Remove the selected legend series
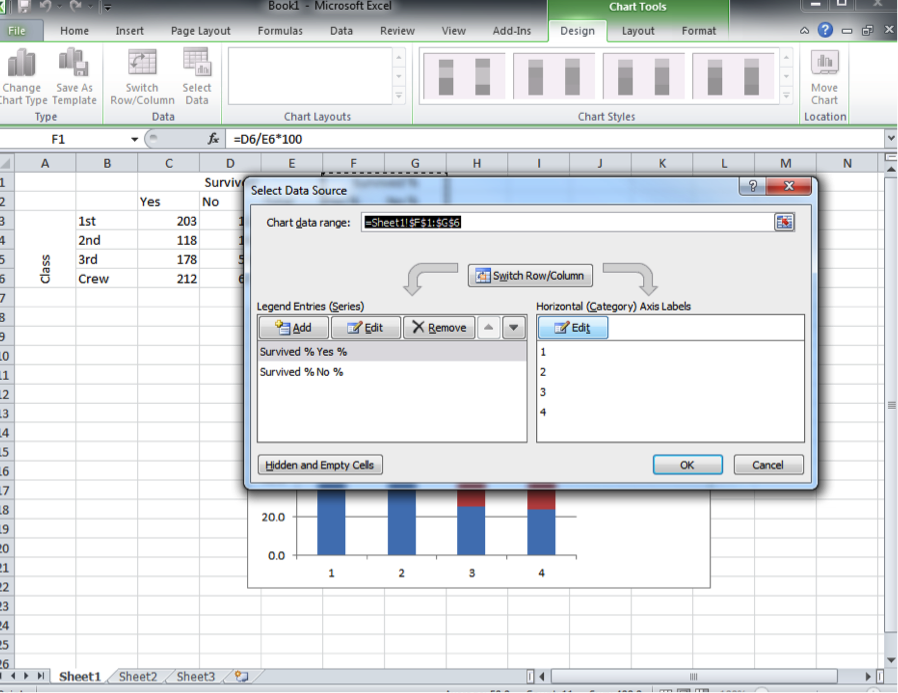The height and width of the screenshot is (693, 898). [438, 327]
